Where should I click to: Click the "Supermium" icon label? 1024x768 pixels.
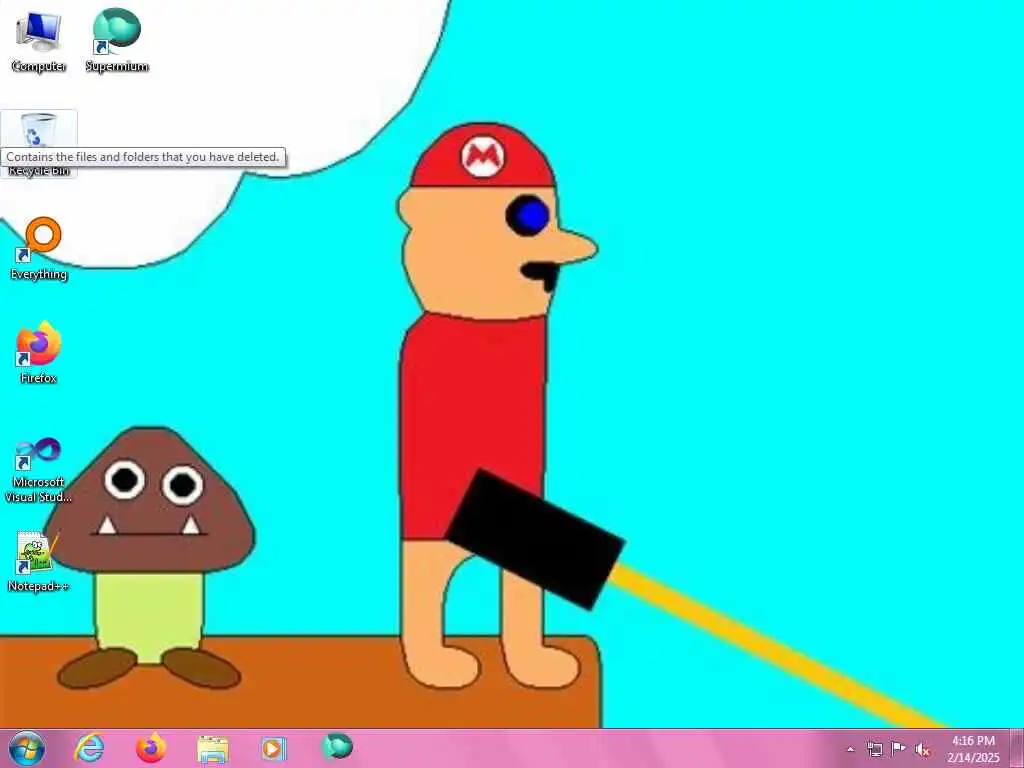click(x=117, y=67)
